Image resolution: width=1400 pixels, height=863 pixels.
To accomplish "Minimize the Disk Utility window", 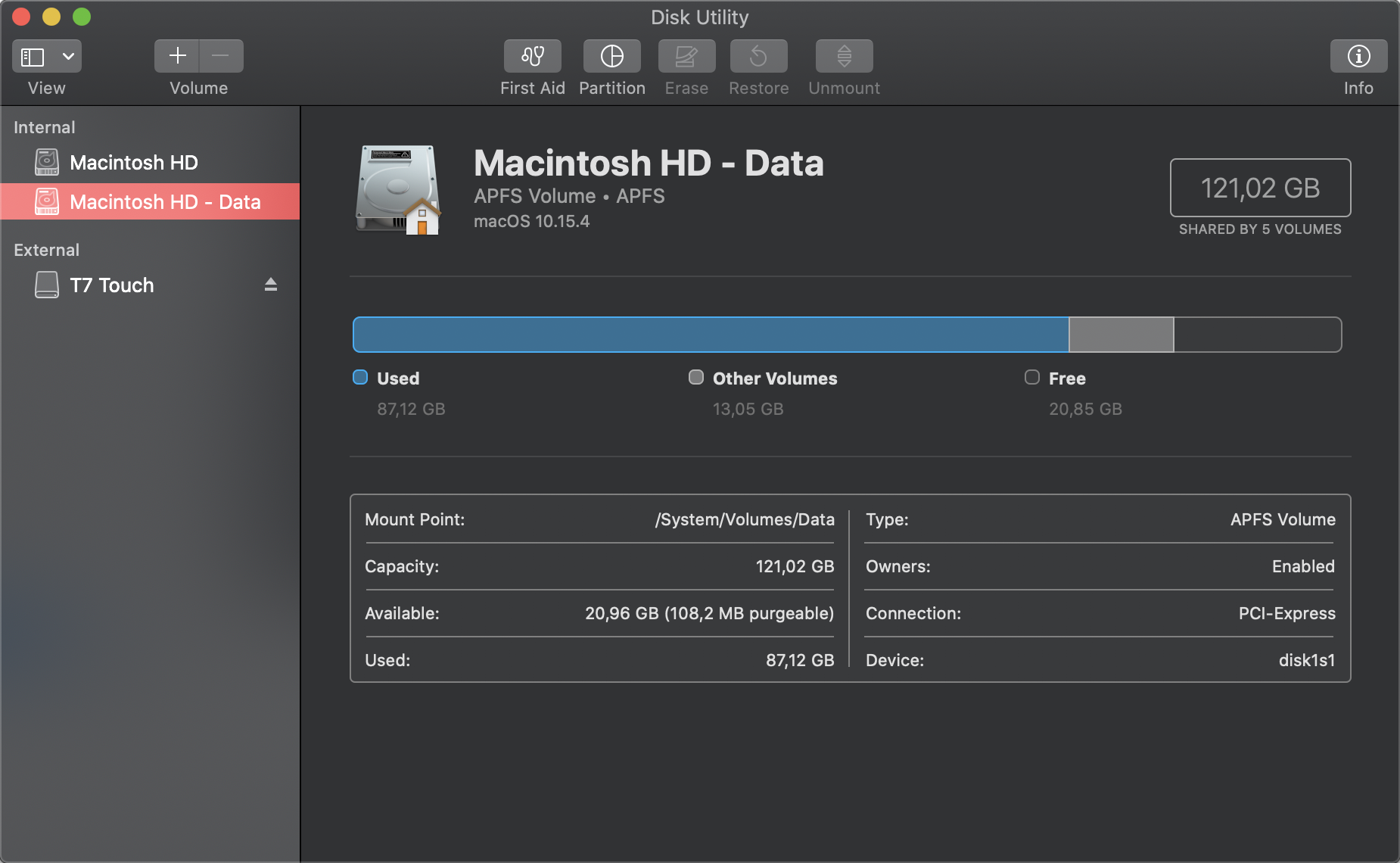I will 51,17.
